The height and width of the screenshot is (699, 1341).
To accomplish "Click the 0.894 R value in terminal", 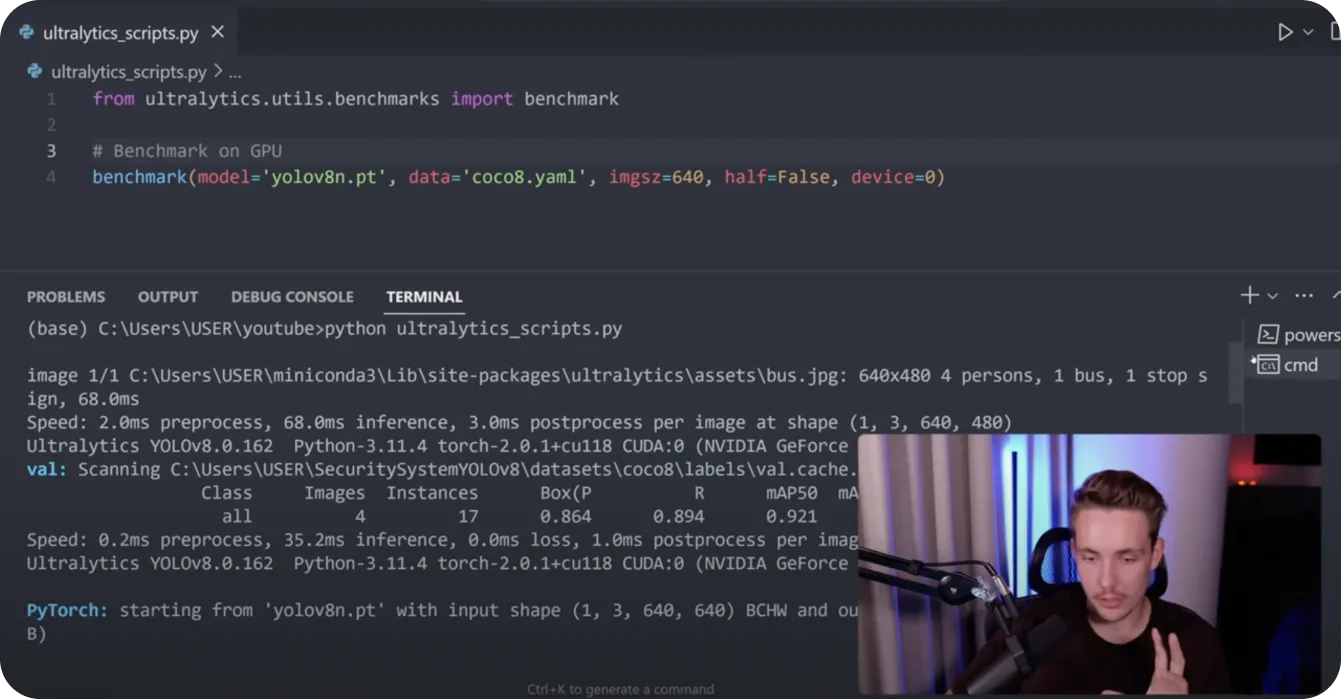I will tap(679, 517).
